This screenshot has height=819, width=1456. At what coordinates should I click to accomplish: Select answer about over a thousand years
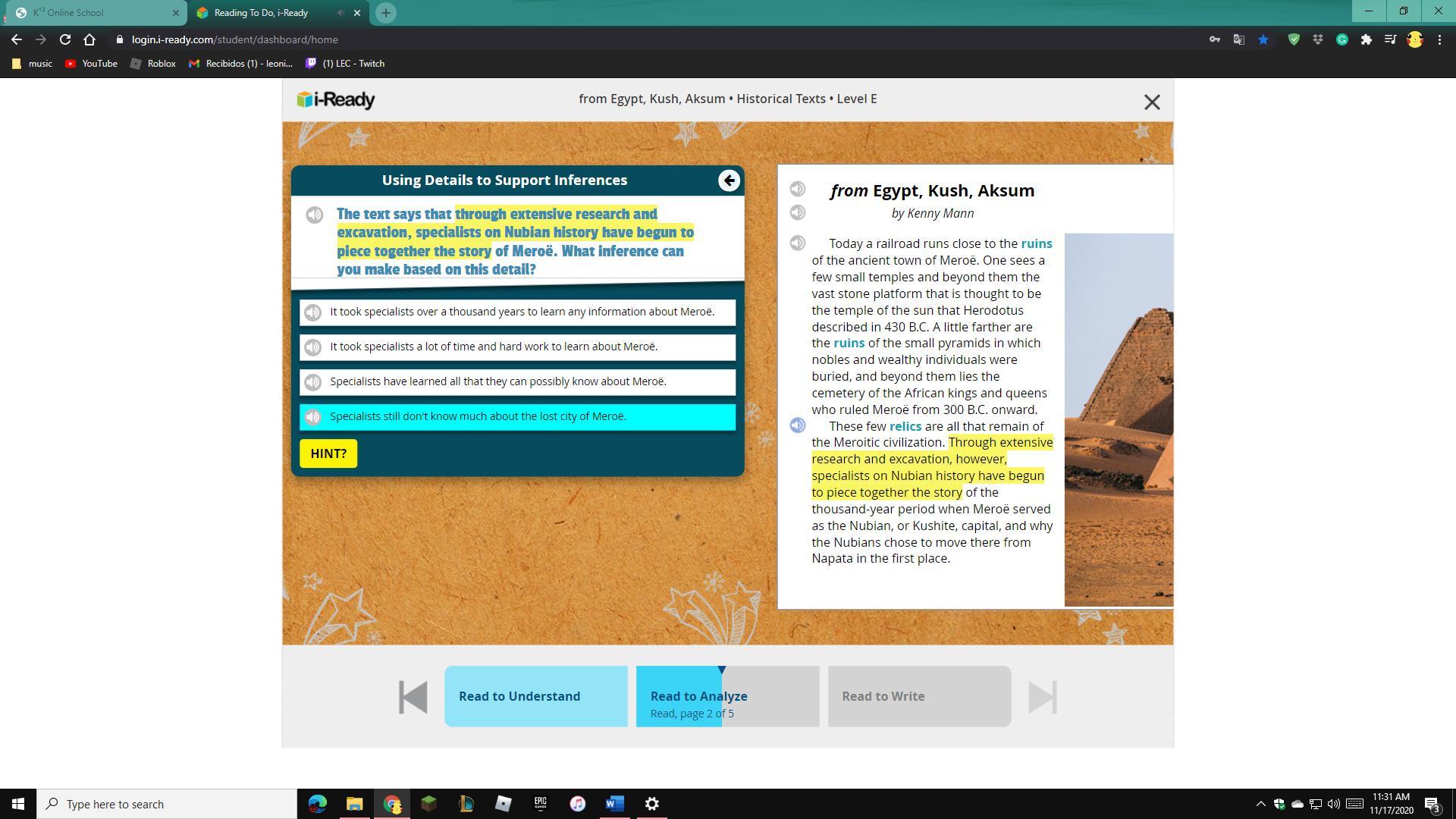click(x=522, y=312)
